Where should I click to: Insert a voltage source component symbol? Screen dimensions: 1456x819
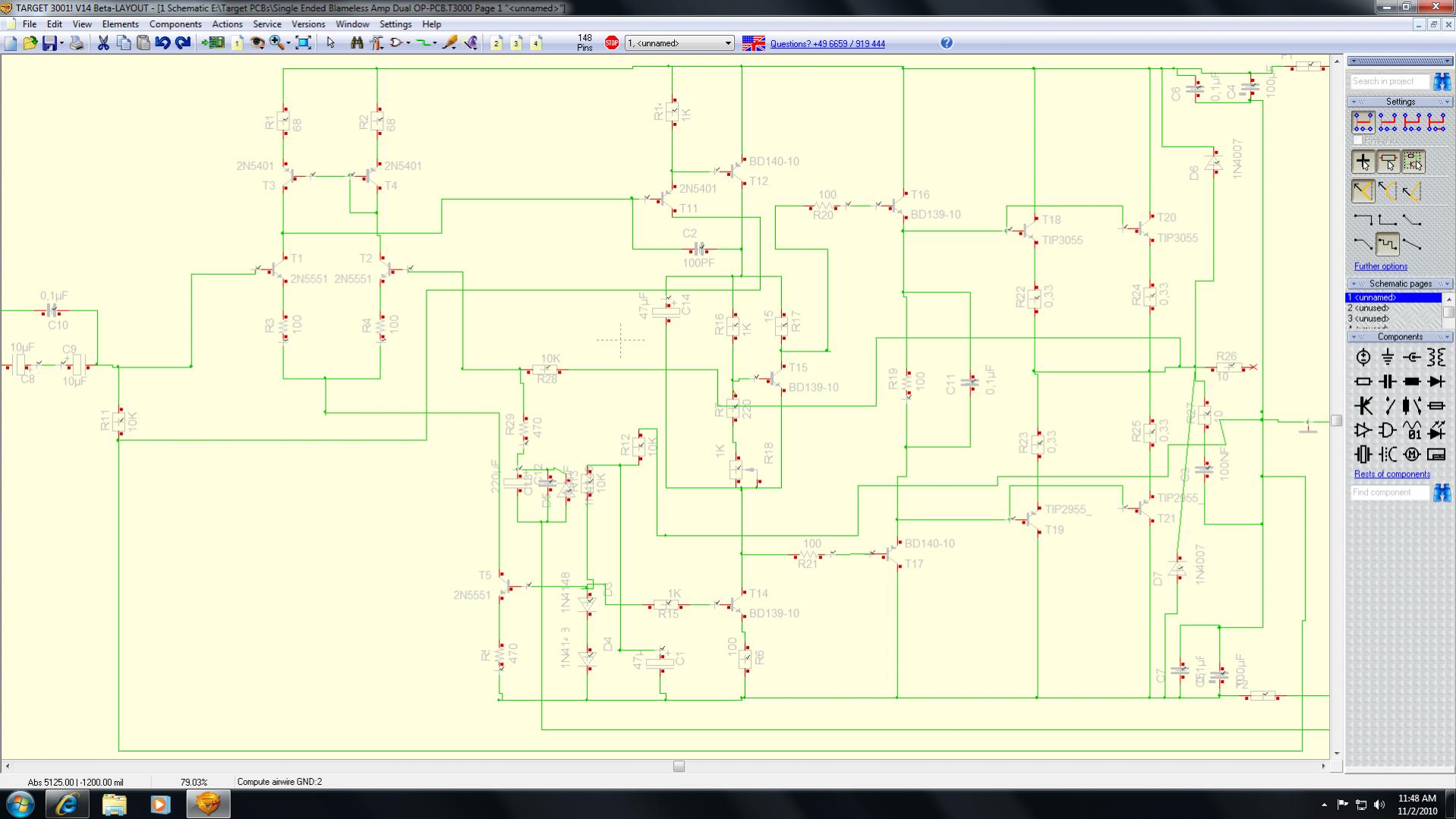[1363, 358]
